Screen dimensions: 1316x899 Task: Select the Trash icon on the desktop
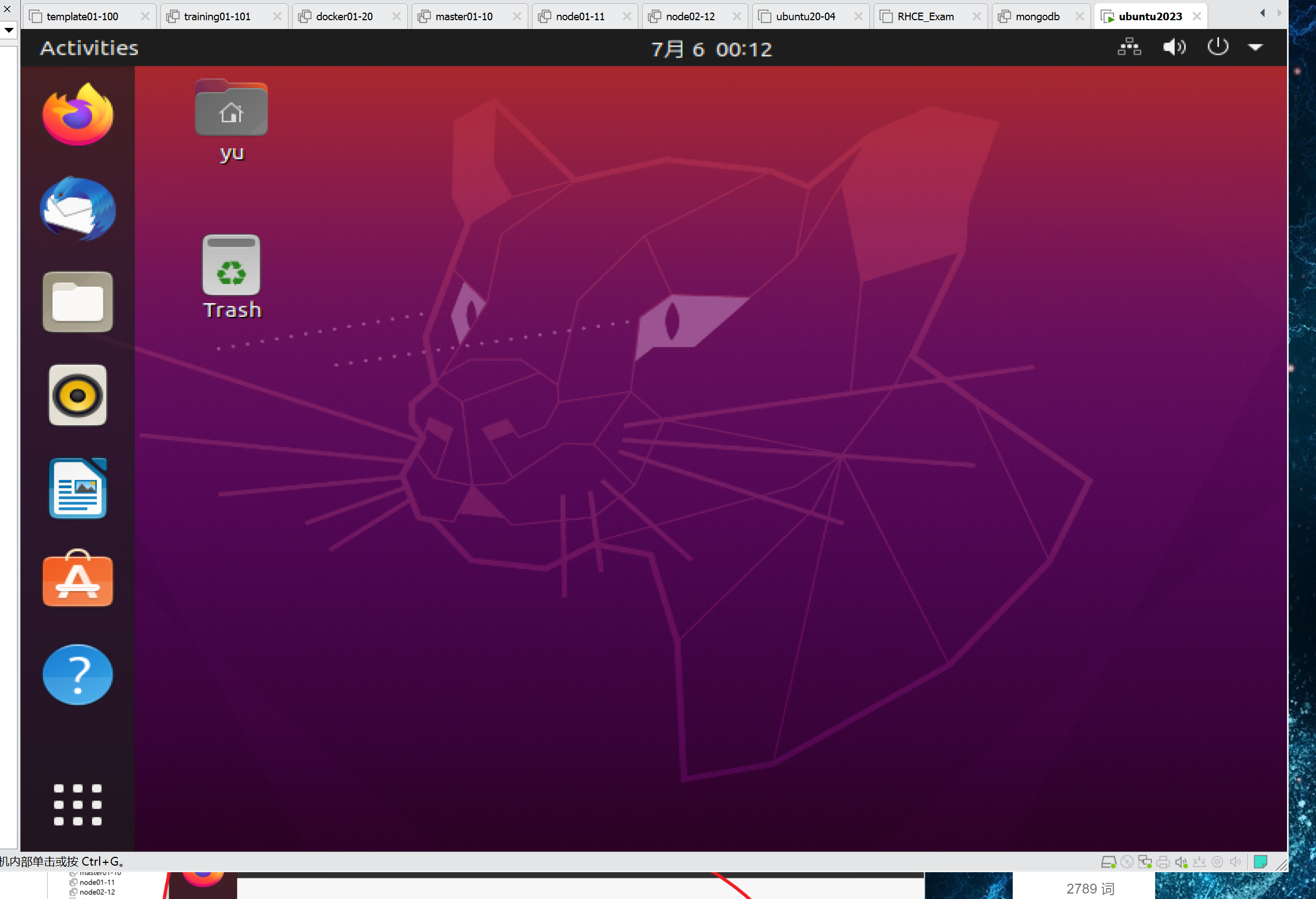(232, 277)
